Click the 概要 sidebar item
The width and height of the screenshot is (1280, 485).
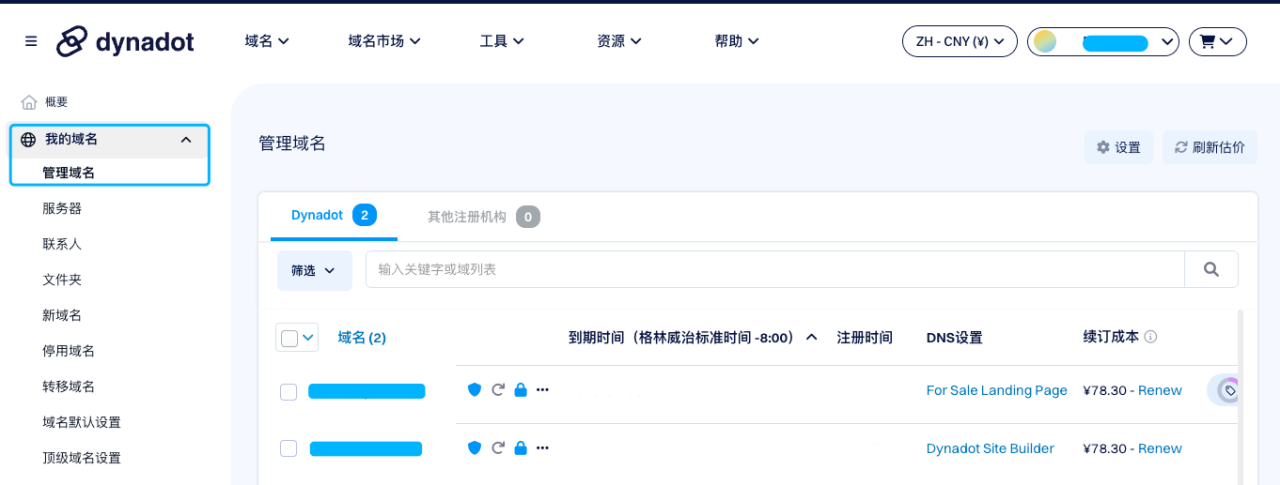click(x=56, y=102)
